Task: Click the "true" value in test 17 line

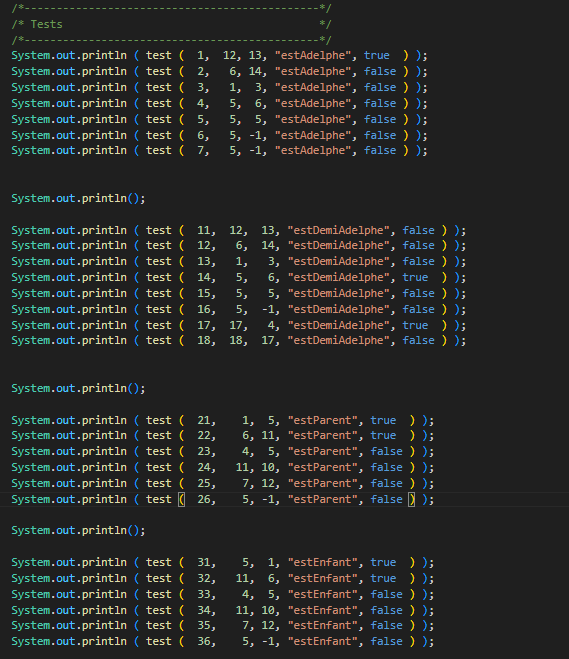Action: pos(415,325)
